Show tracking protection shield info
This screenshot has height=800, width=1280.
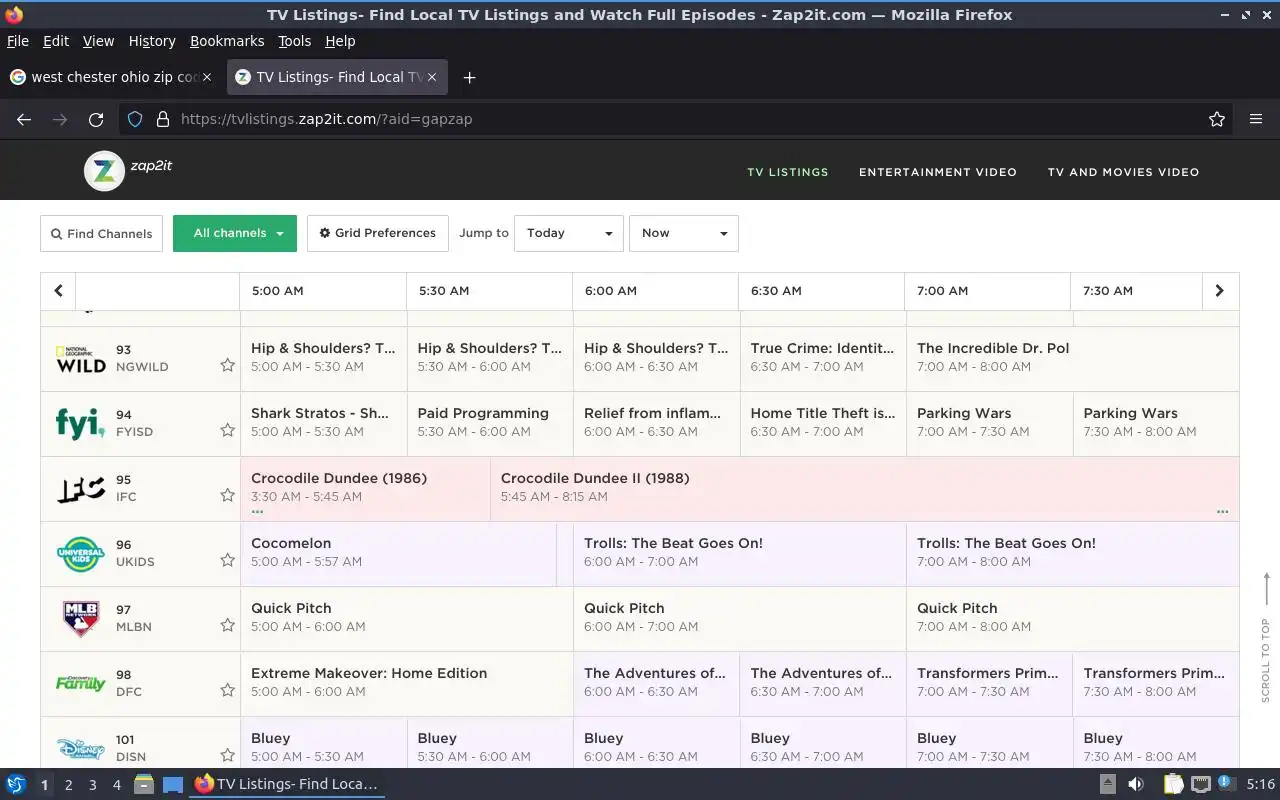coord(135,119)
